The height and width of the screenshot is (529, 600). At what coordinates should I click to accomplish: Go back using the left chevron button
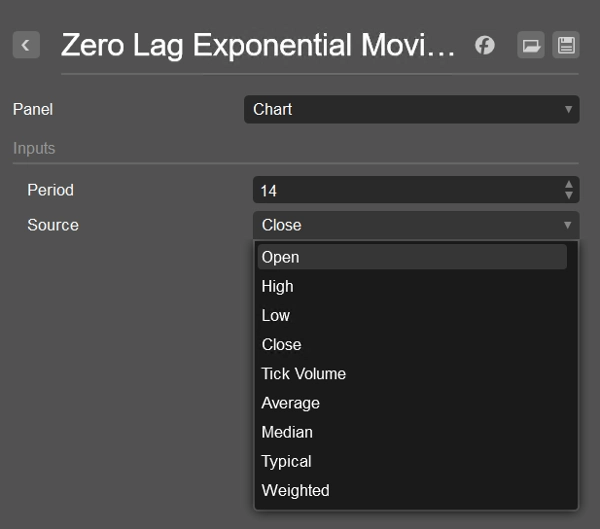[26, 45]
